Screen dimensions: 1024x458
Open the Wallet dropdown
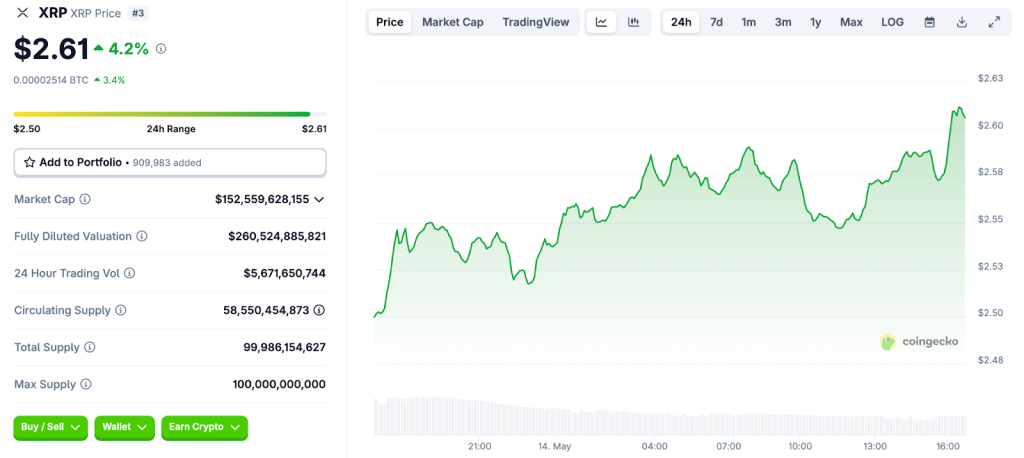125,427
